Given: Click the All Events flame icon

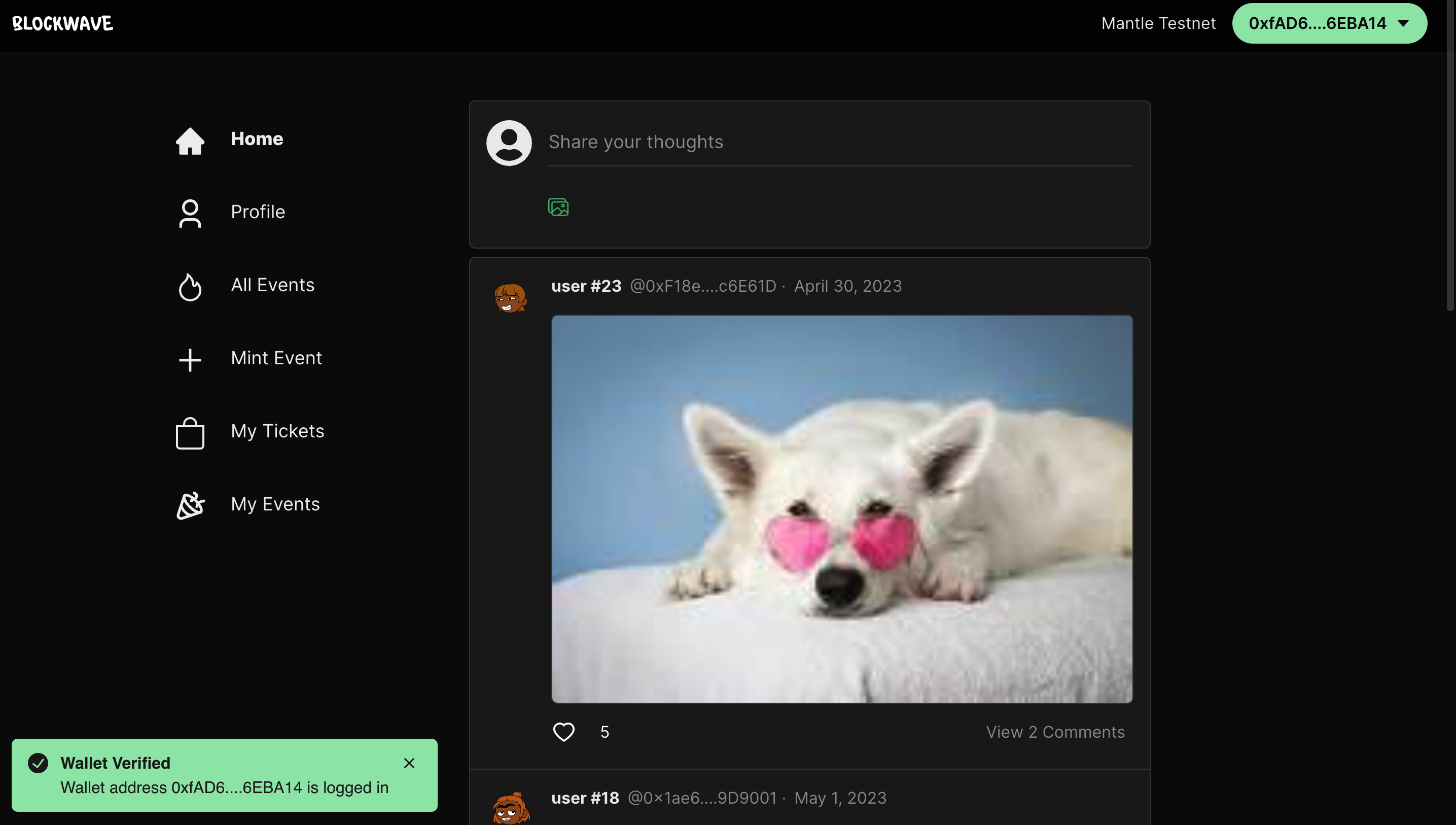Looking at the screenshot, I should coord(190,287).
